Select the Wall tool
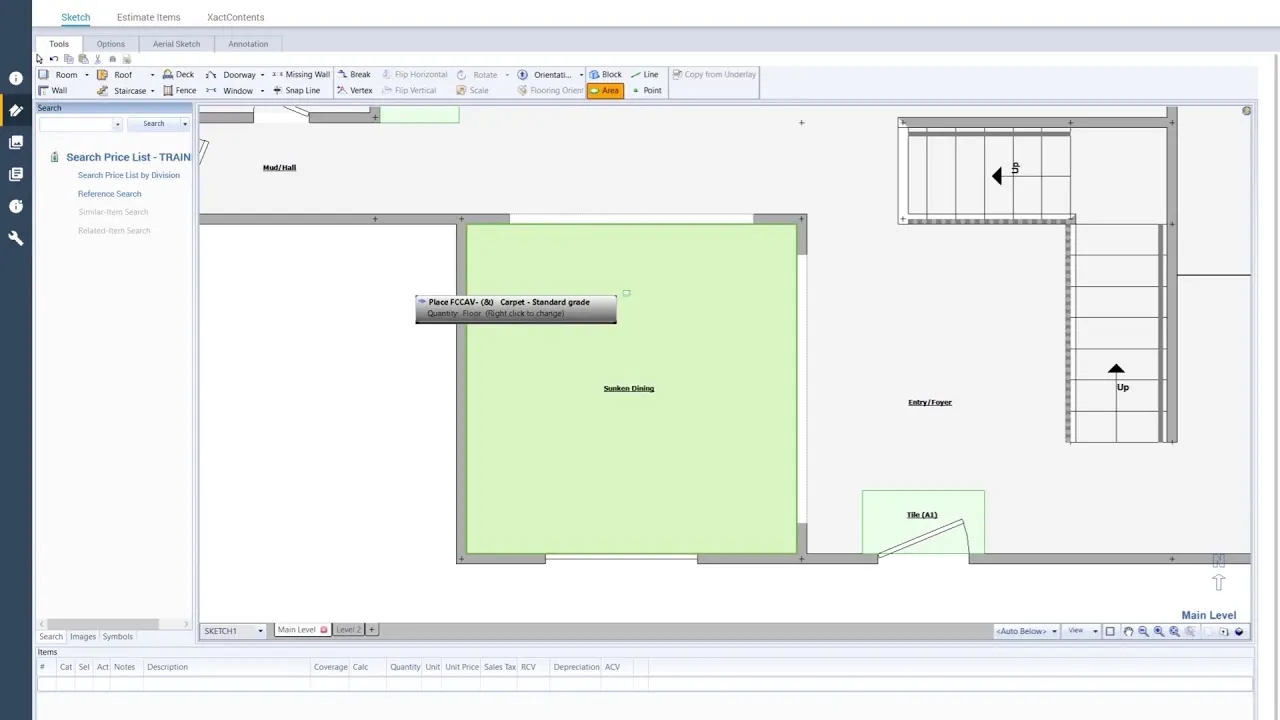 click(53, 91)
